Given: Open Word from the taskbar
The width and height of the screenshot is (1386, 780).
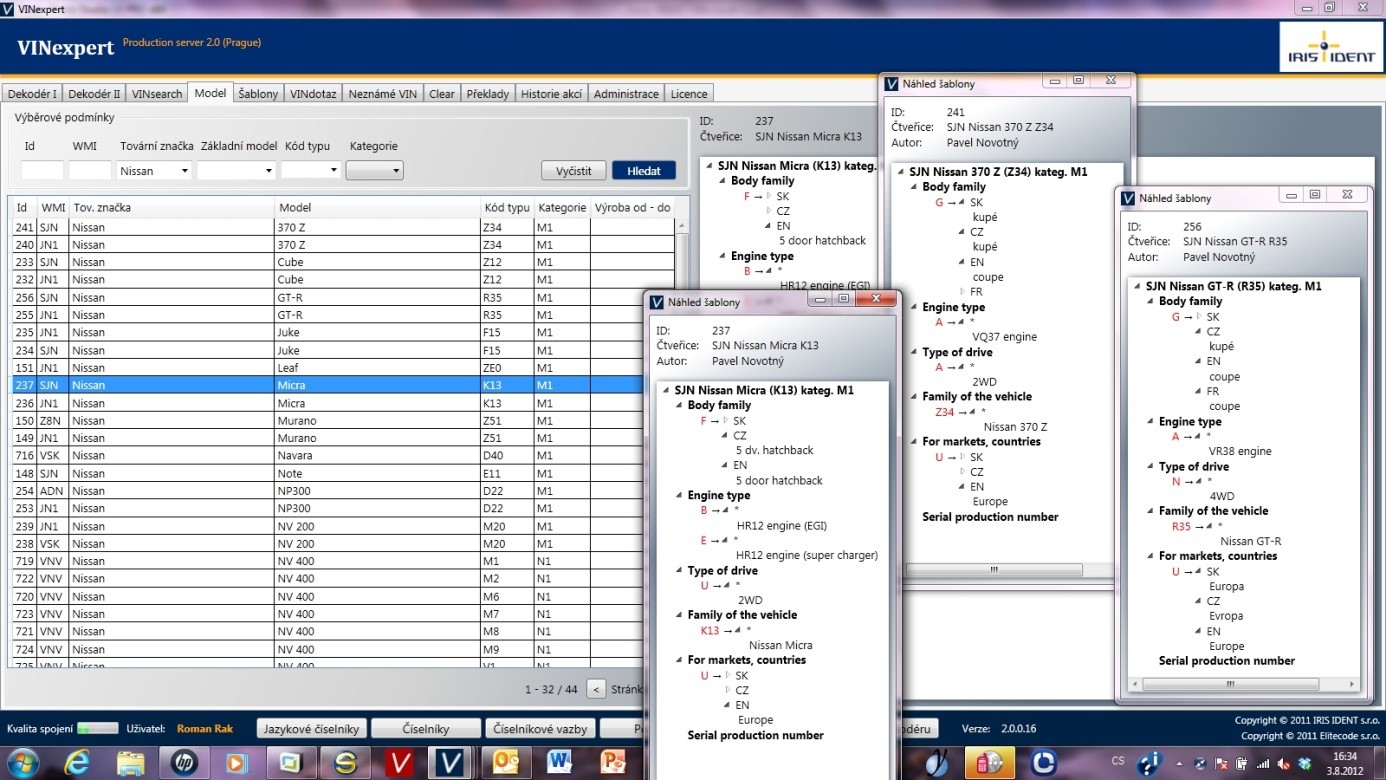Looking at the screenshot, I should point(559,763).
